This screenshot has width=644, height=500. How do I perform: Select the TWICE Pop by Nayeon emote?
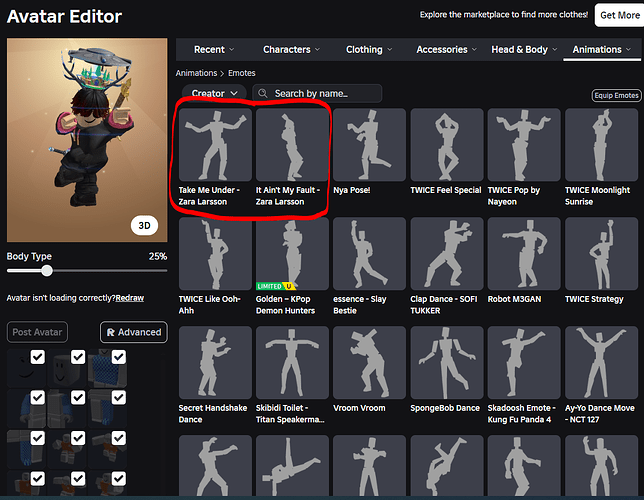coord(524,145)
